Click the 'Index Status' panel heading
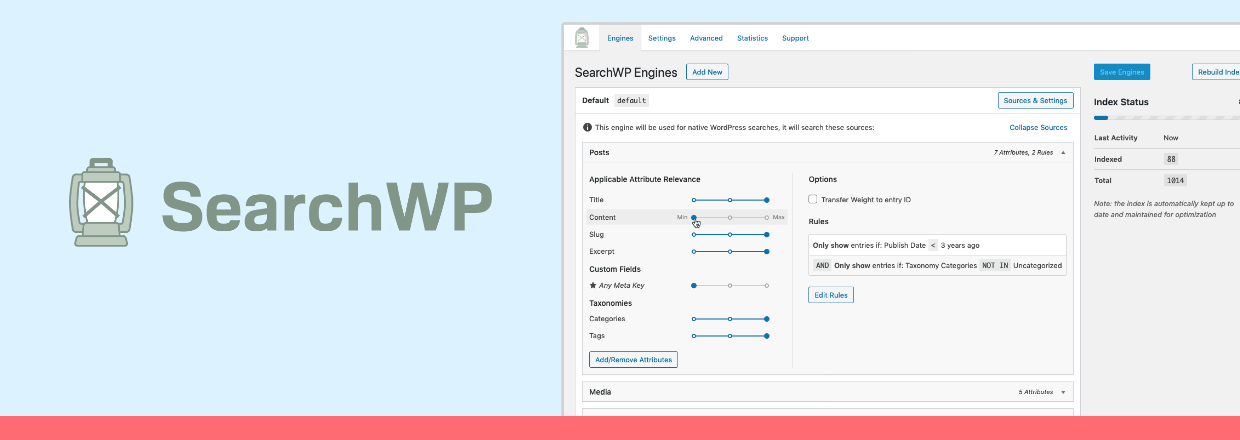The image size is (1240, 440). click(x=1121, y=102)
